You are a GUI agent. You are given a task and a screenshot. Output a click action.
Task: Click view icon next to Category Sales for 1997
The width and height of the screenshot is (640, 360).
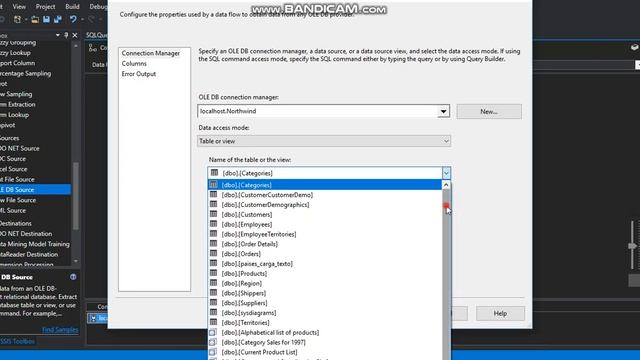coord(213,342)
